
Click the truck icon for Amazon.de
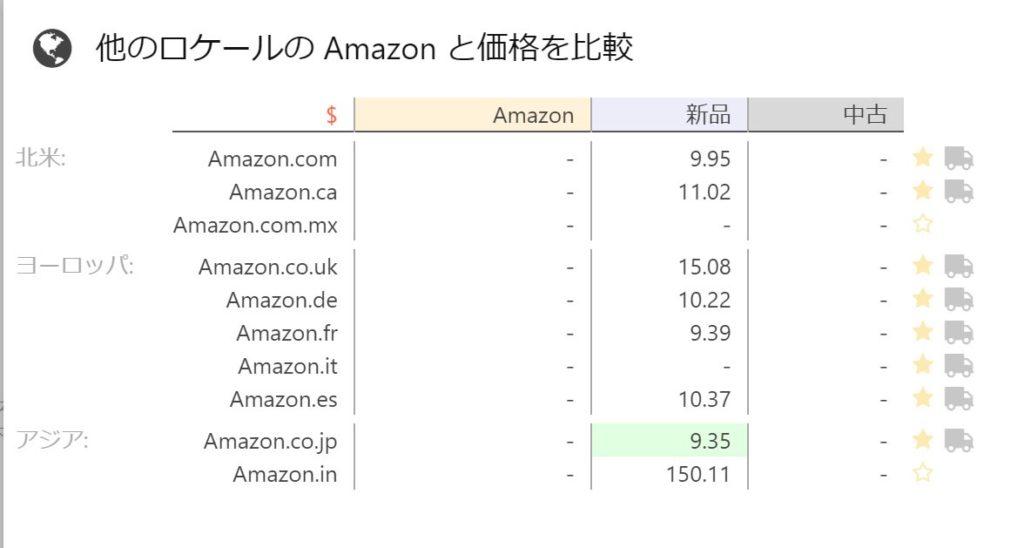959,299
